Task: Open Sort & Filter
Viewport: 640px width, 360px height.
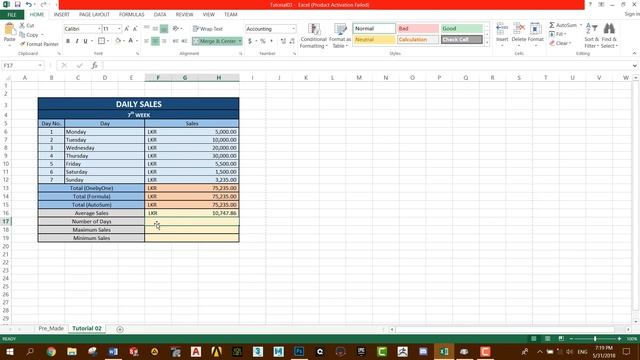Action: point(591,36)
